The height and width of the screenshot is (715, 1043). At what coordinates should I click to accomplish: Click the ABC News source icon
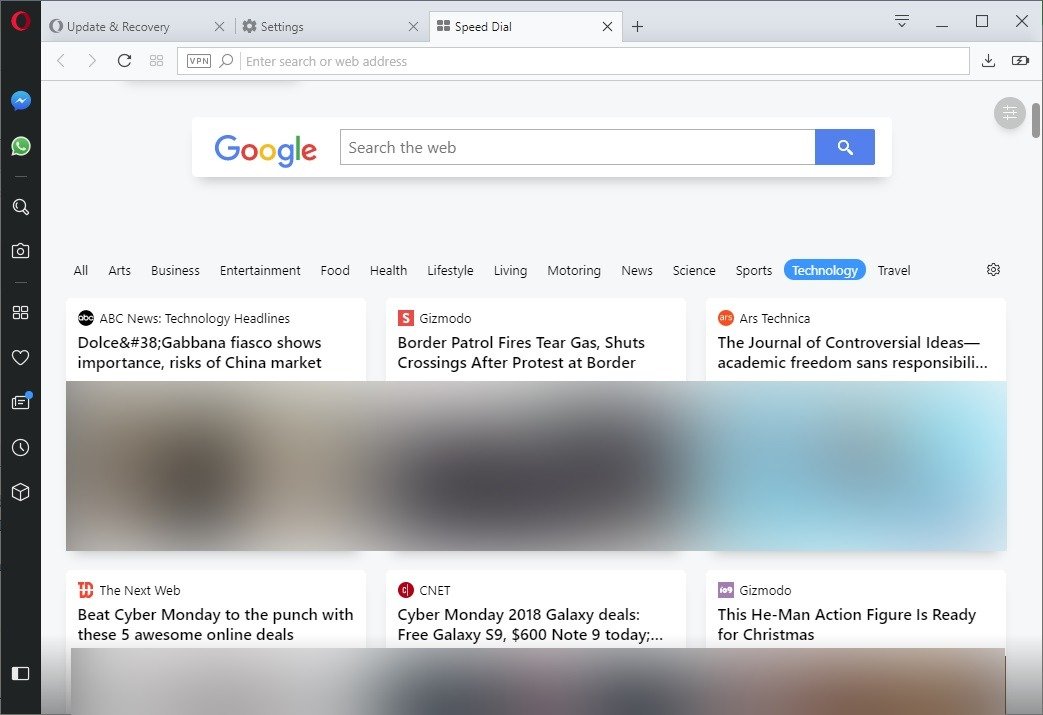tap(86, 318)
